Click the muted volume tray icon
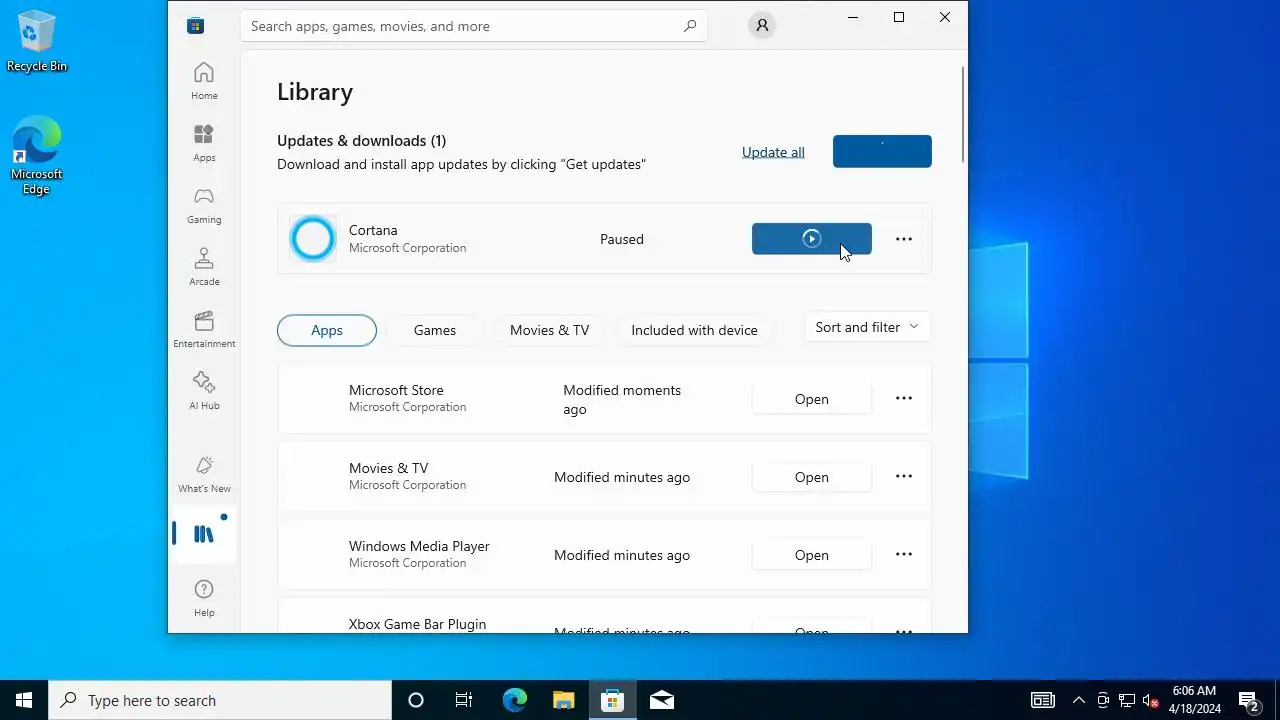The width and height of the screenshot is (1280, 720). pos(1151,700)
